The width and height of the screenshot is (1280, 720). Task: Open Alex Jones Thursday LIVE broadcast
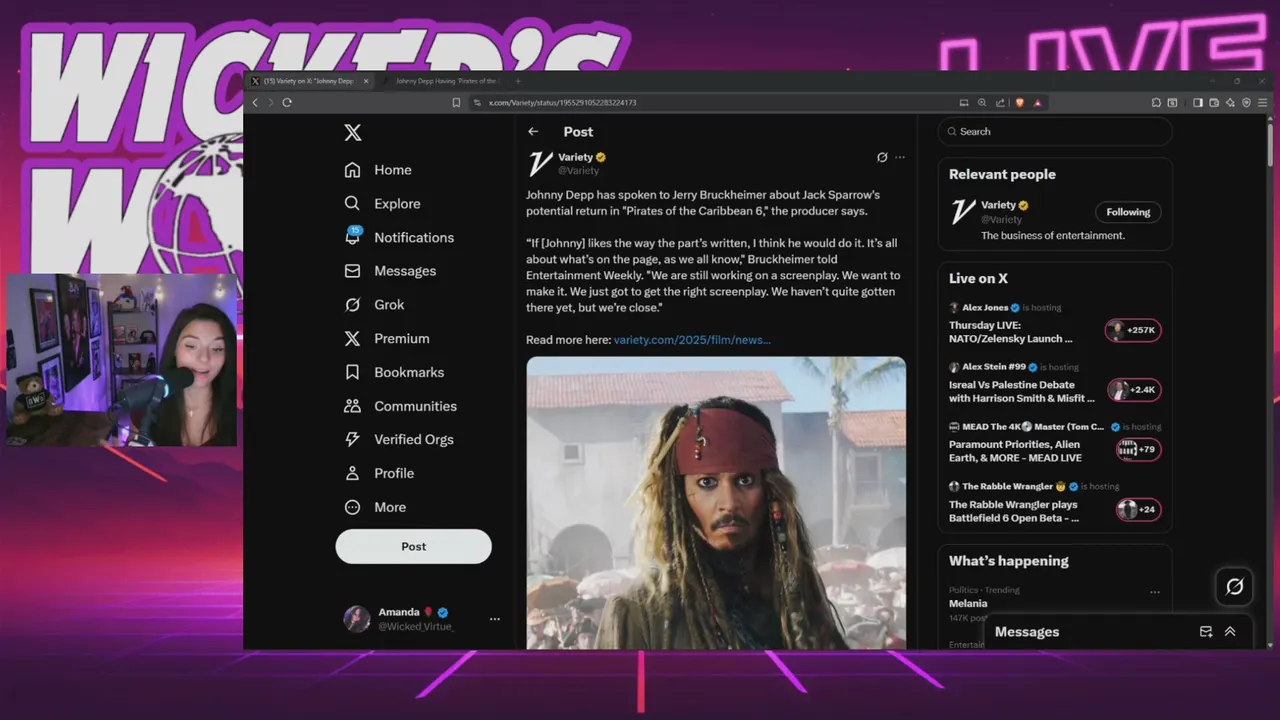coord(1011,332)
